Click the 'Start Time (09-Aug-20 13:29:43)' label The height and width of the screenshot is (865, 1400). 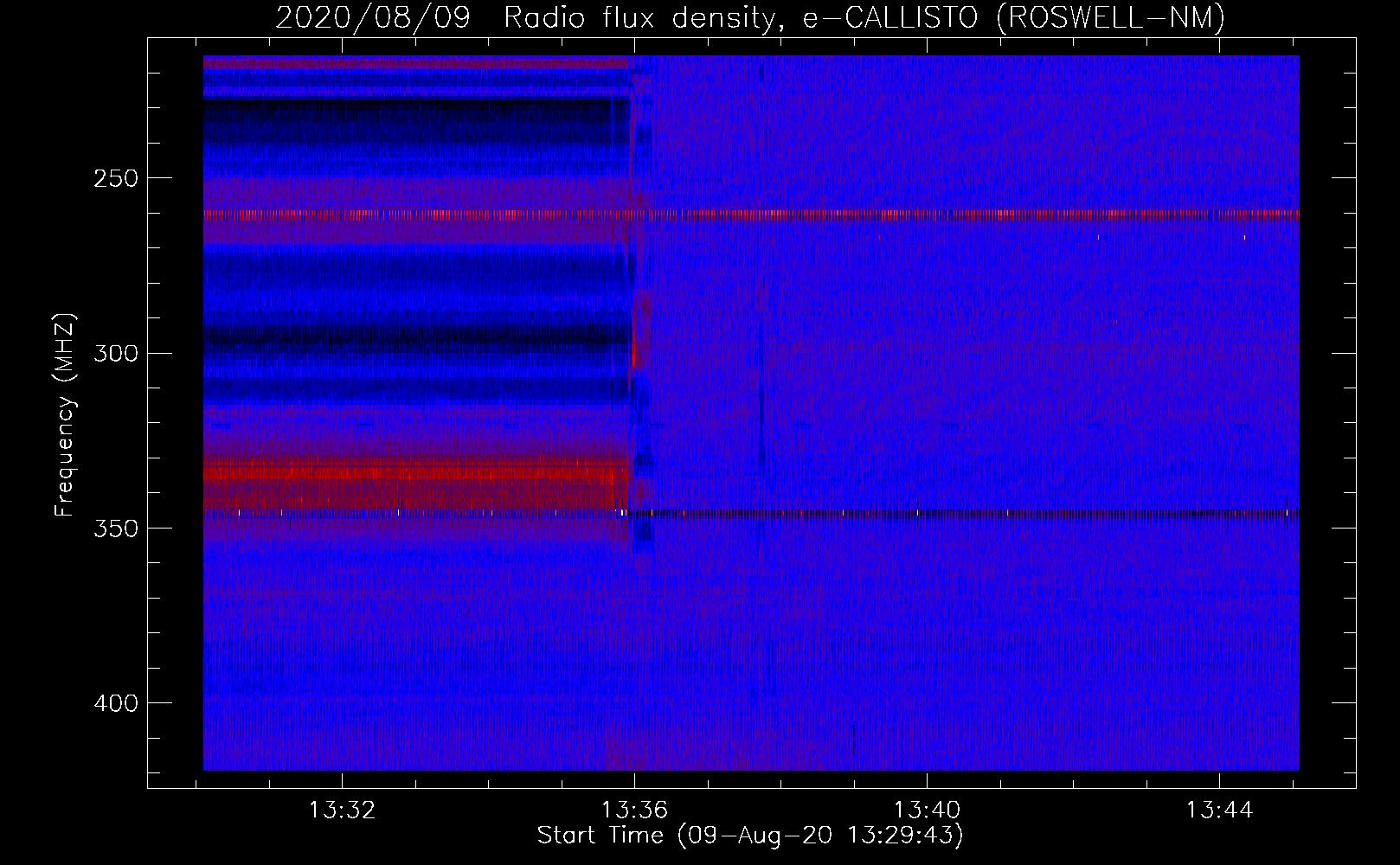(750, 836)
